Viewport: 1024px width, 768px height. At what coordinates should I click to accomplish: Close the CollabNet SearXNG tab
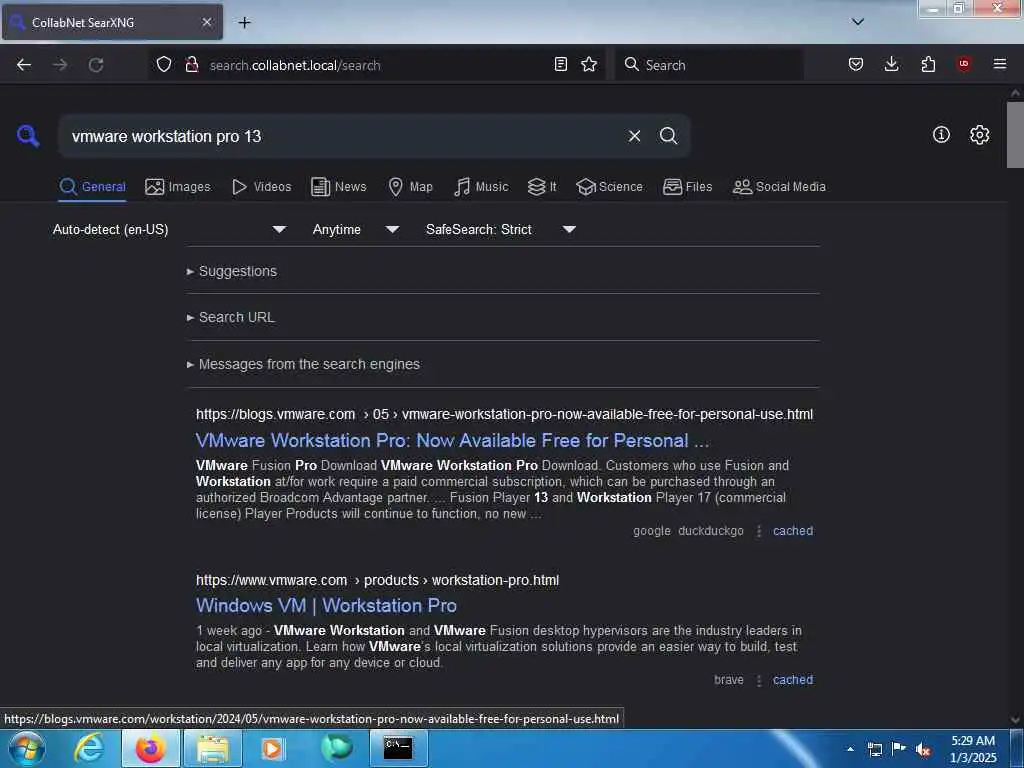click(207, 22)
